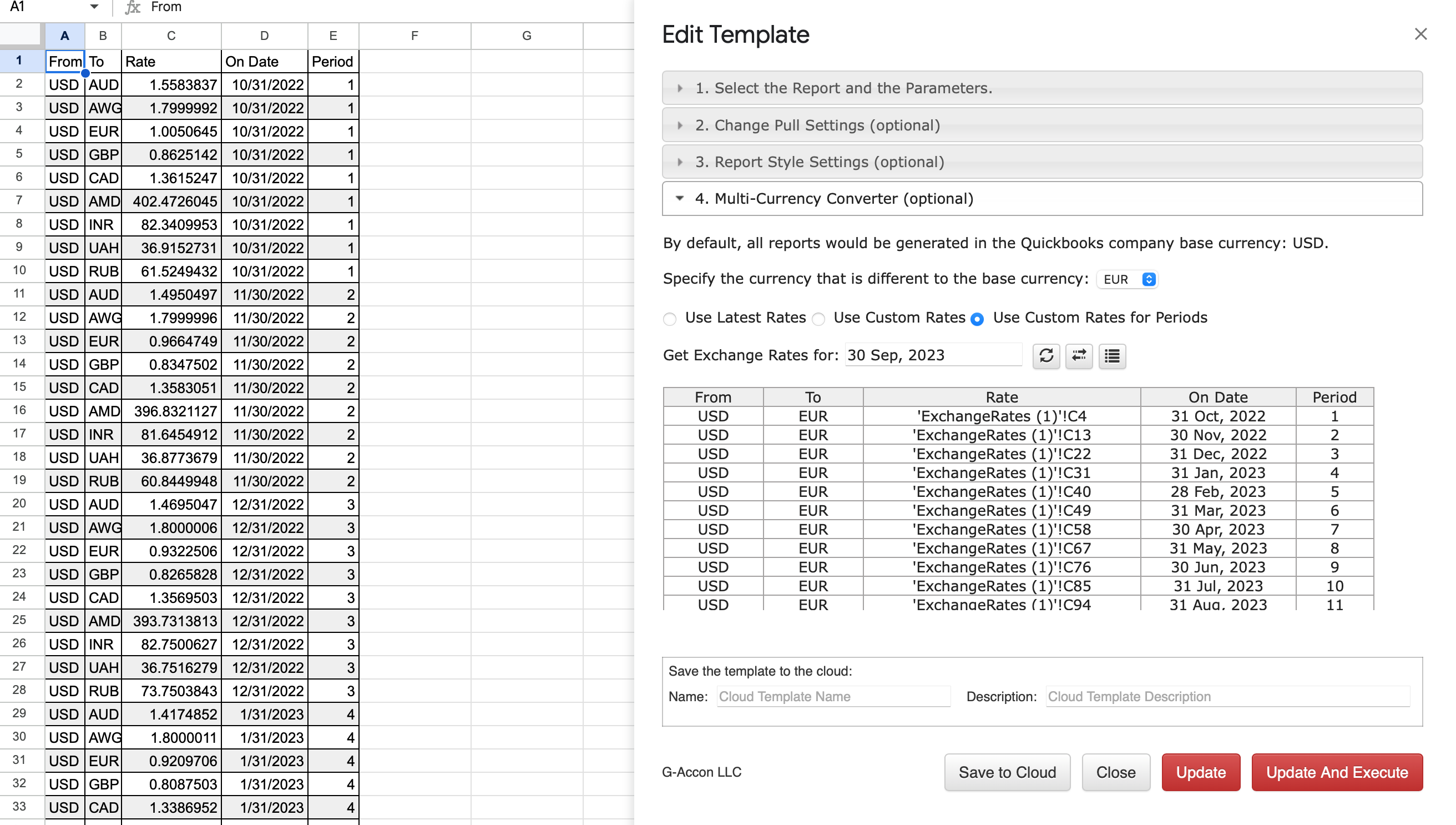1456x825 pixels.
Task: Click rate cell 73.7503843
Action: [171, 691]
